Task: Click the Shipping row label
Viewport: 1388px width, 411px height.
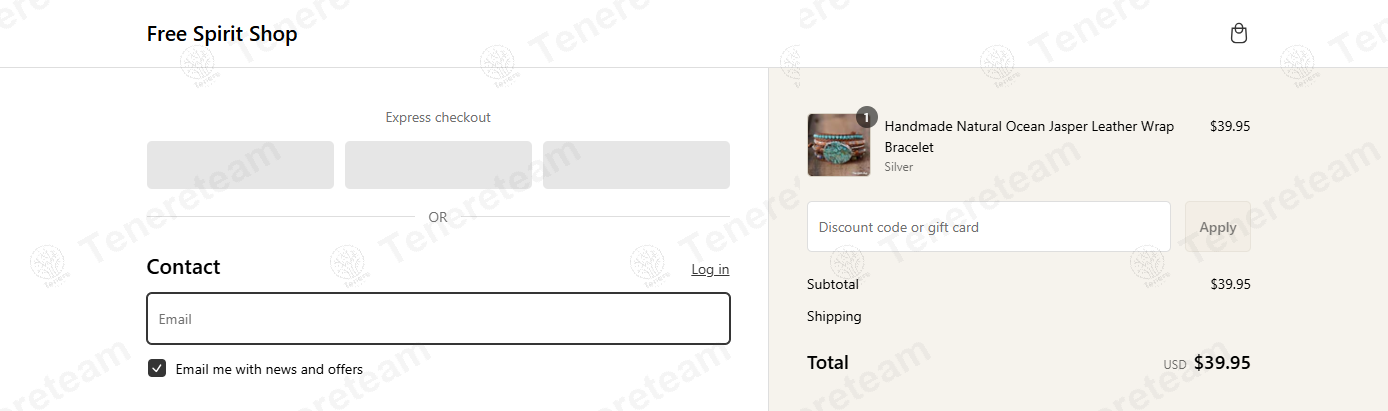Action: (834, 316)
